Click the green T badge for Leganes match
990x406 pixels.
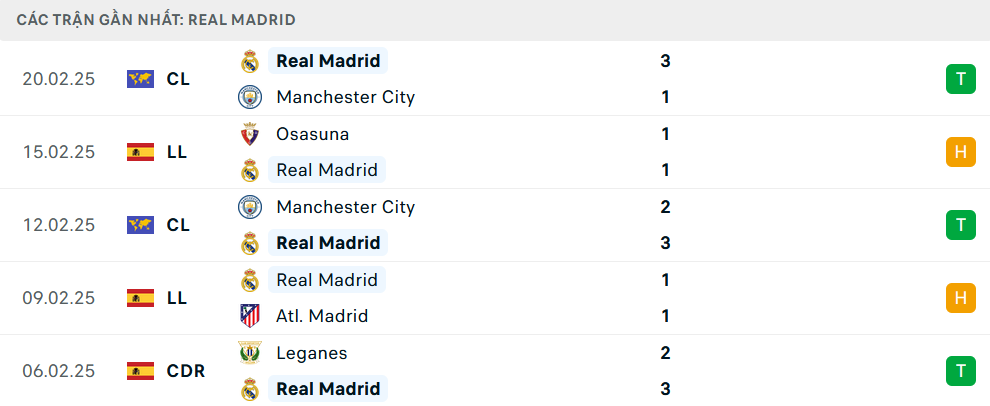(960, 371)
